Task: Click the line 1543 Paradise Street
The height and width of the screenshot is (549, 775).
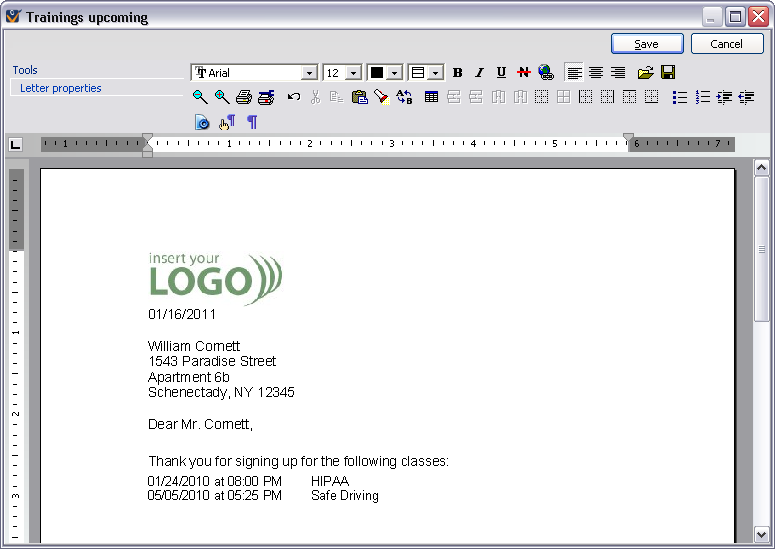Action: (212, 361)
